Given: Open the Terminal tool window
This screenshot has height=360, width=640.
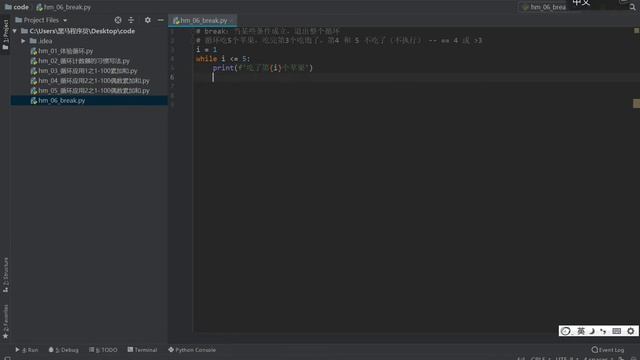Looking at the screenshot, I should (142, 350).
